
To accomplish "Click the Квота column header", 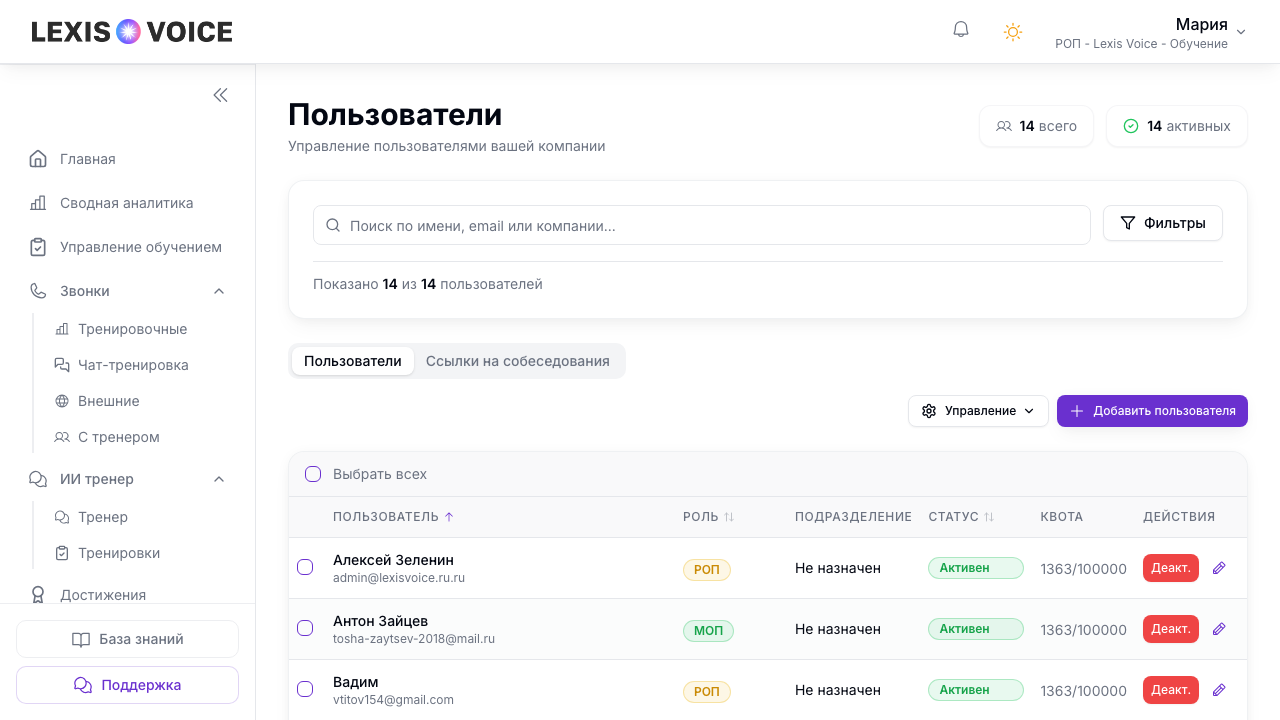I will point(1062,517).
